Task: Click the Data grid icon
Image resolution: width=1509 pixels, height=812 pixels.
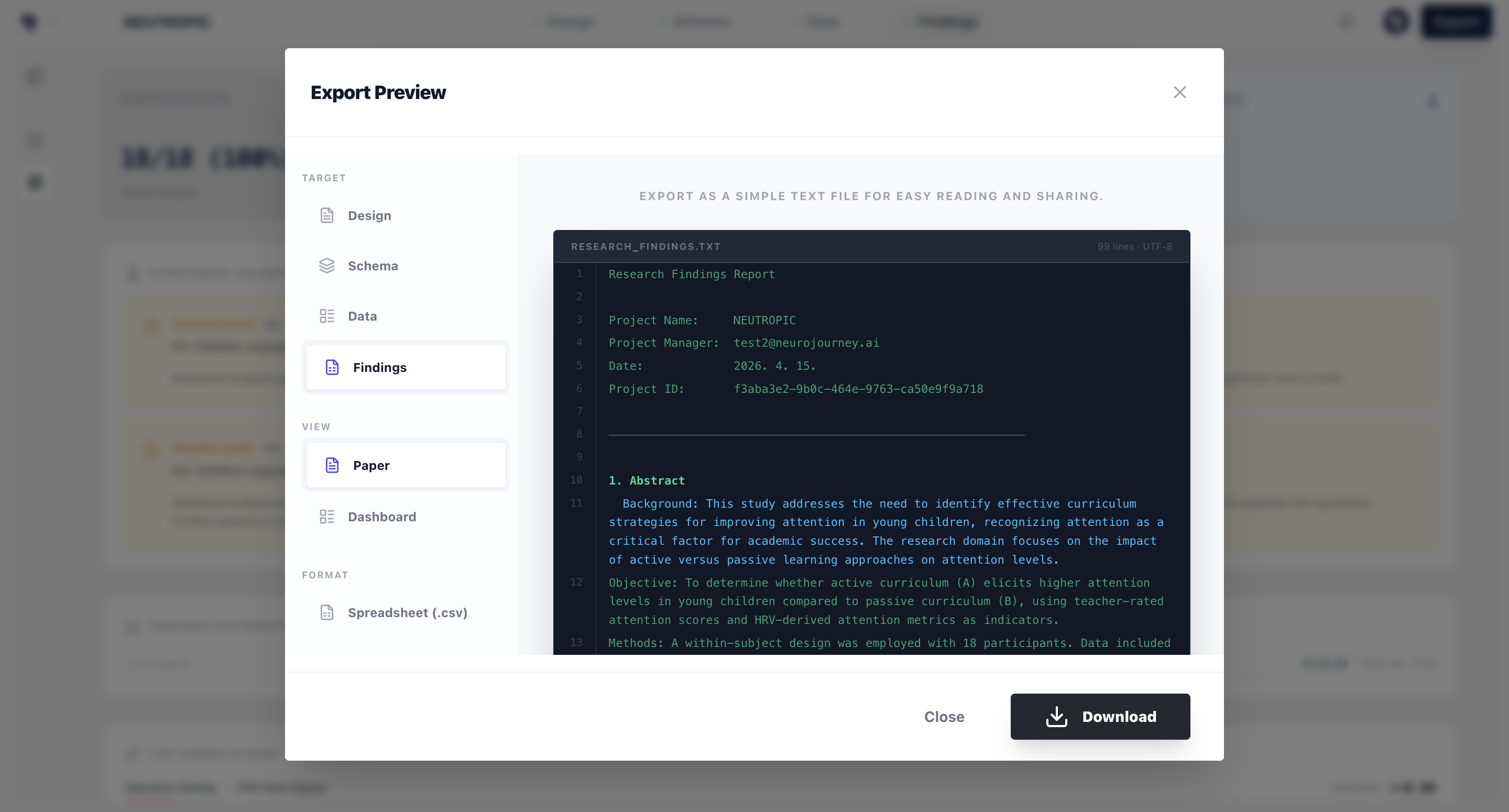Action: click(327, 316)
